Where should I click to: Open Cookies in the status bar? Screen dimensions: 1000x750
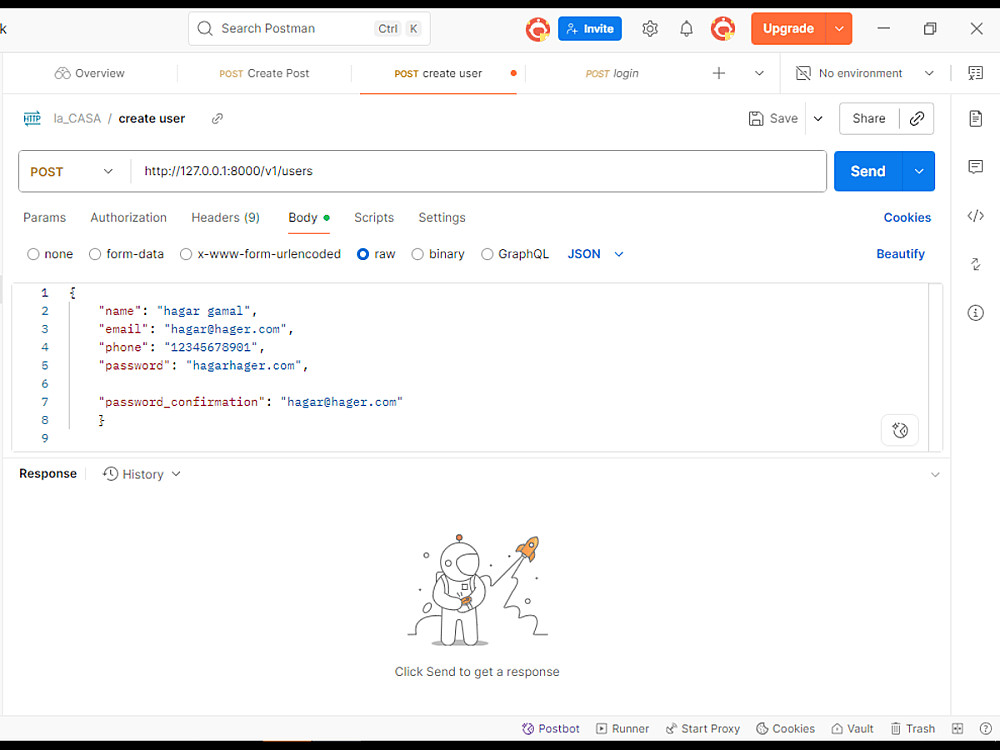(x=785, y=728)
